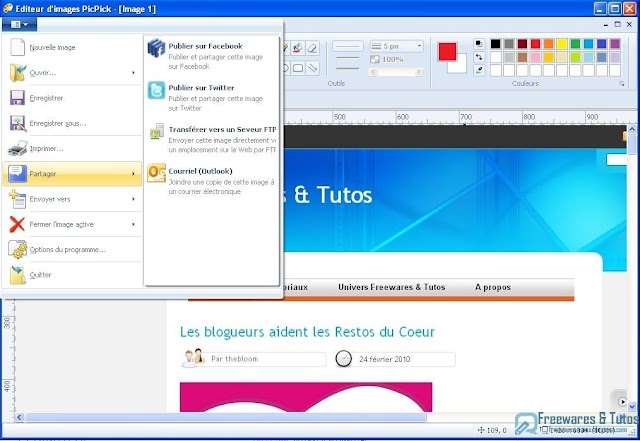Choose 'Options du programme...' menu entry
This screenshot has width=640, height=441.
pyautogui.click(x=73, y=249)
